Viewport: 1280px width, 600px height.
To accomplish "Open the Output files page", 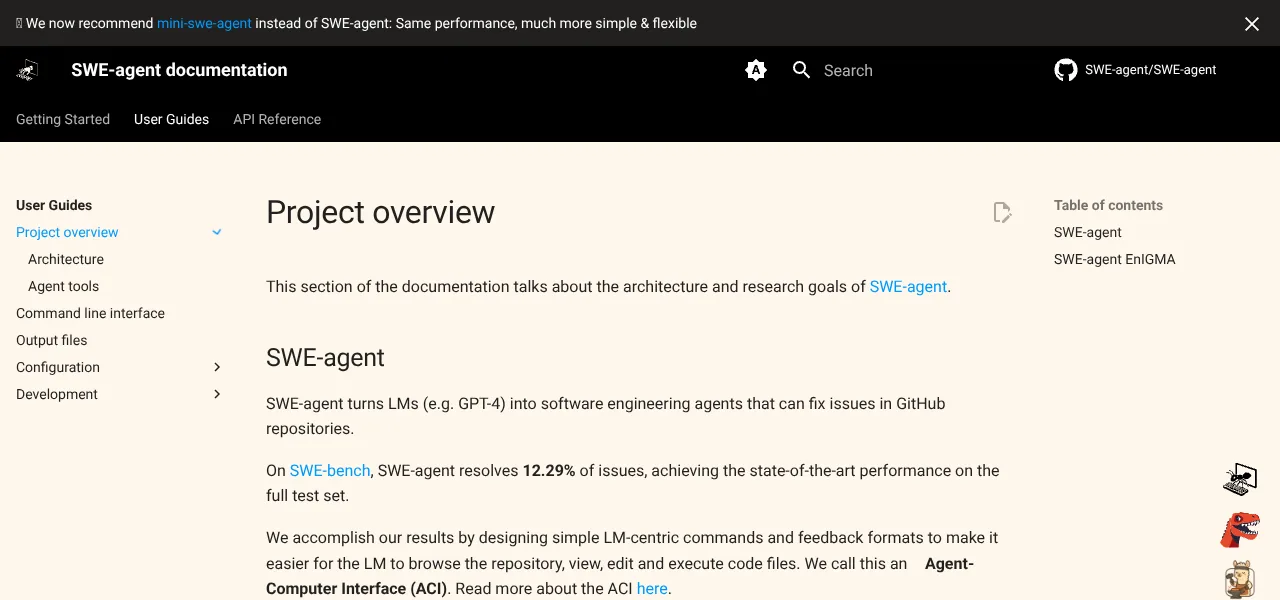I will (52, 340).
